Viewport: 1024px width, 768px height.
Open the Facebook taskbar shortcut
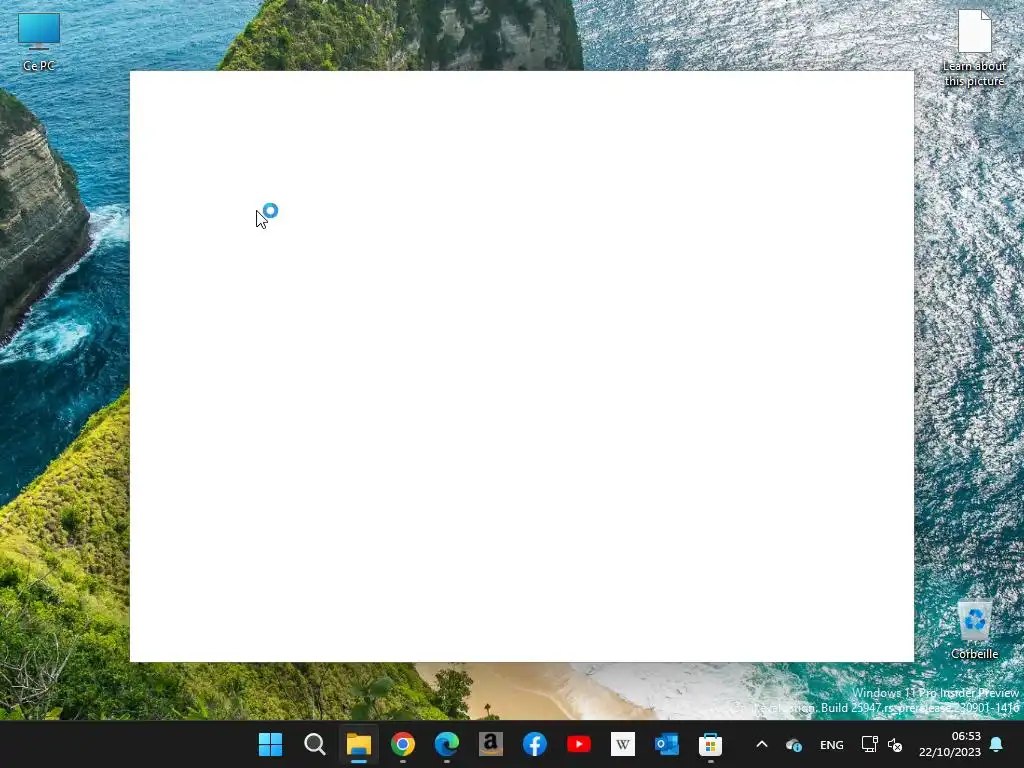point(534,744)
